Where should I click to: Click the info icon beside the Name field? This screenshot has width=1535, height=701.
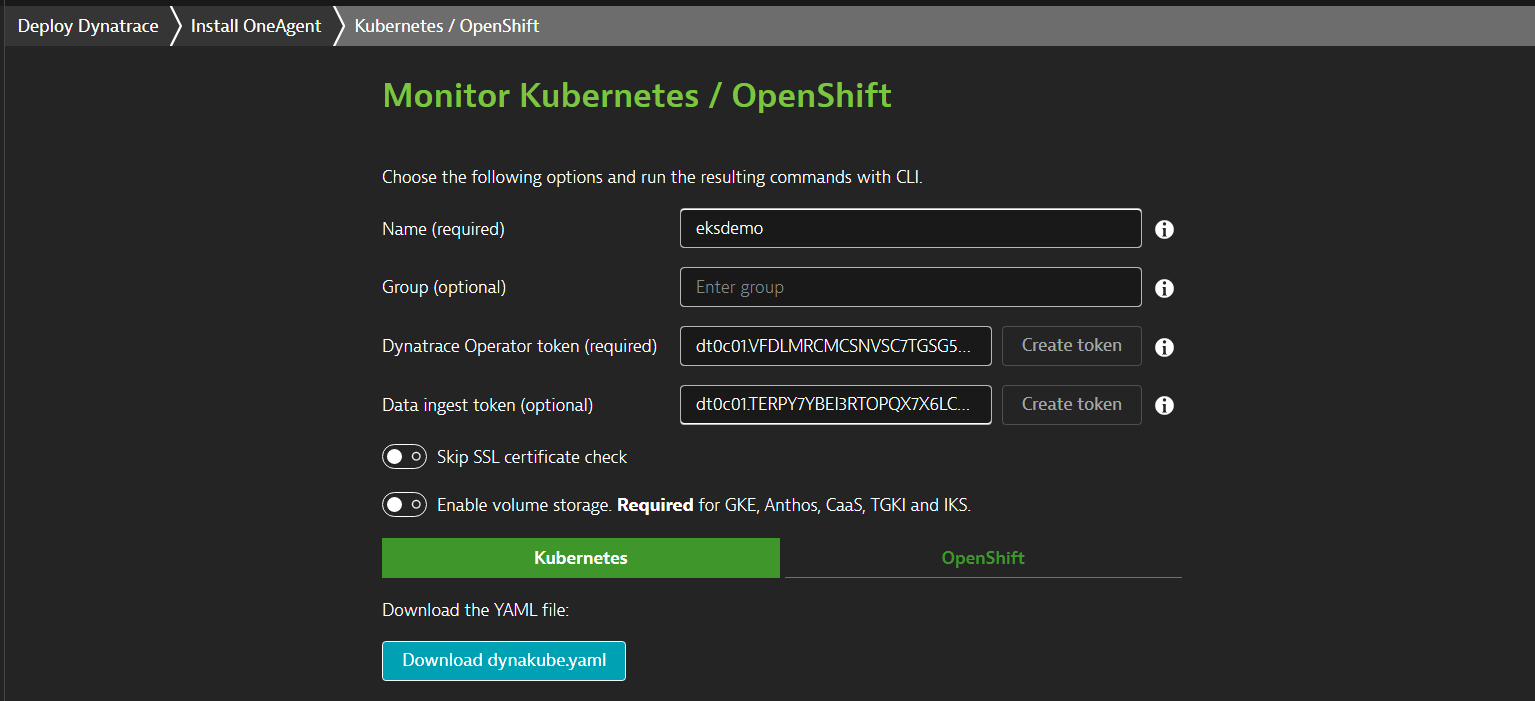[x=1163, y=229]
